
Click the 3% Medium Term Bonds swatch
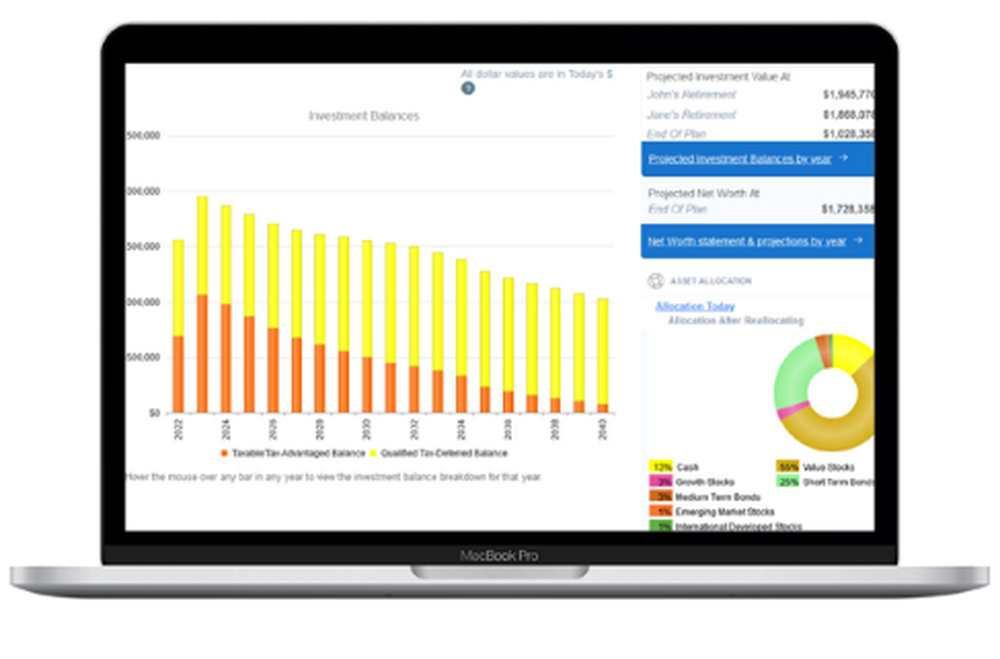661,496
